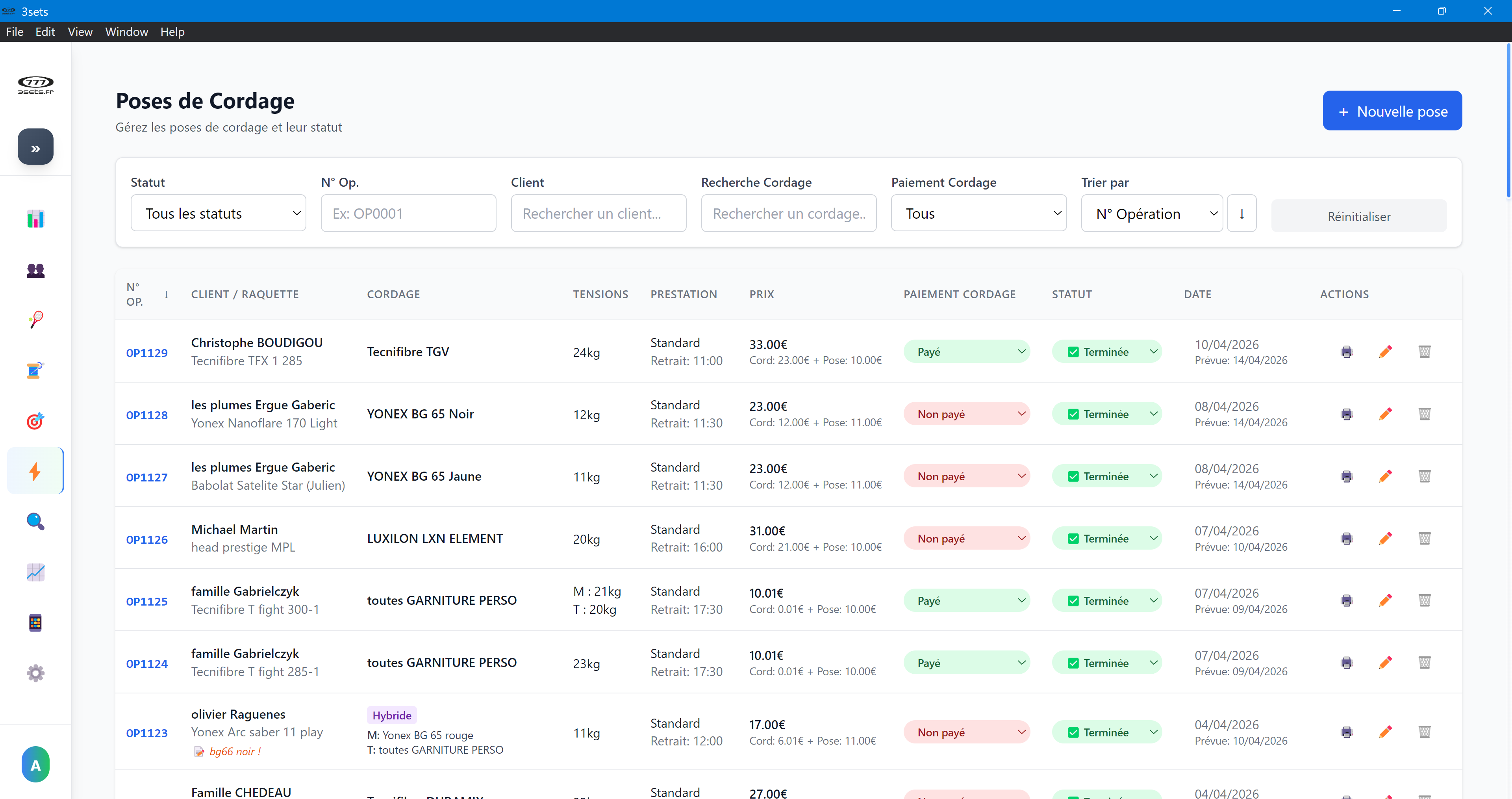Open the target with dart sidebar icon
1512x799 pixels.
click(35, 421)
